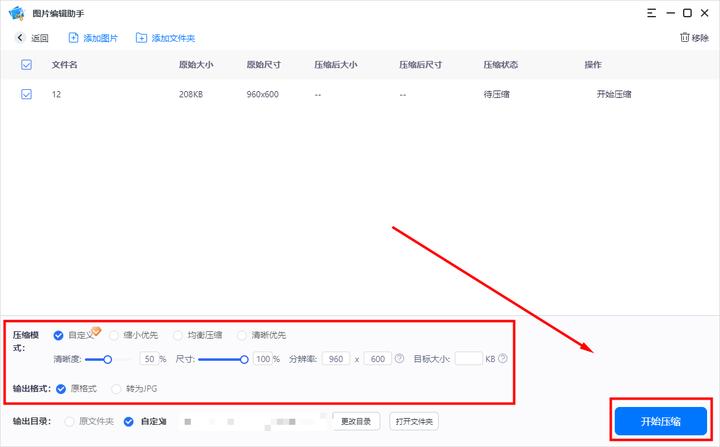The image size is (720, 447).
Task: Click the 添加文件夹 text label
Action: point(174,38)
